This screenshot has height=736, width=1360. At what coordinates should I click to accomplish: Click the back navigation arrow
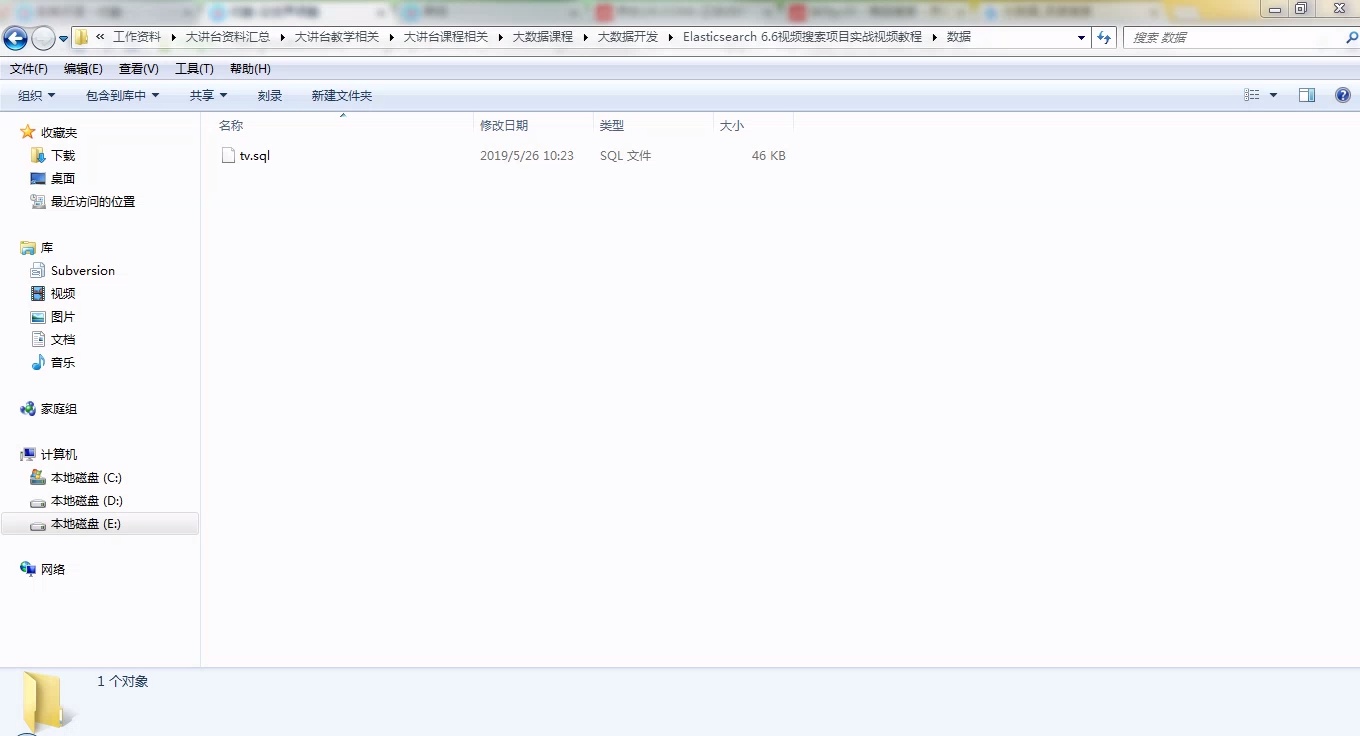click(x=15, y=37)
